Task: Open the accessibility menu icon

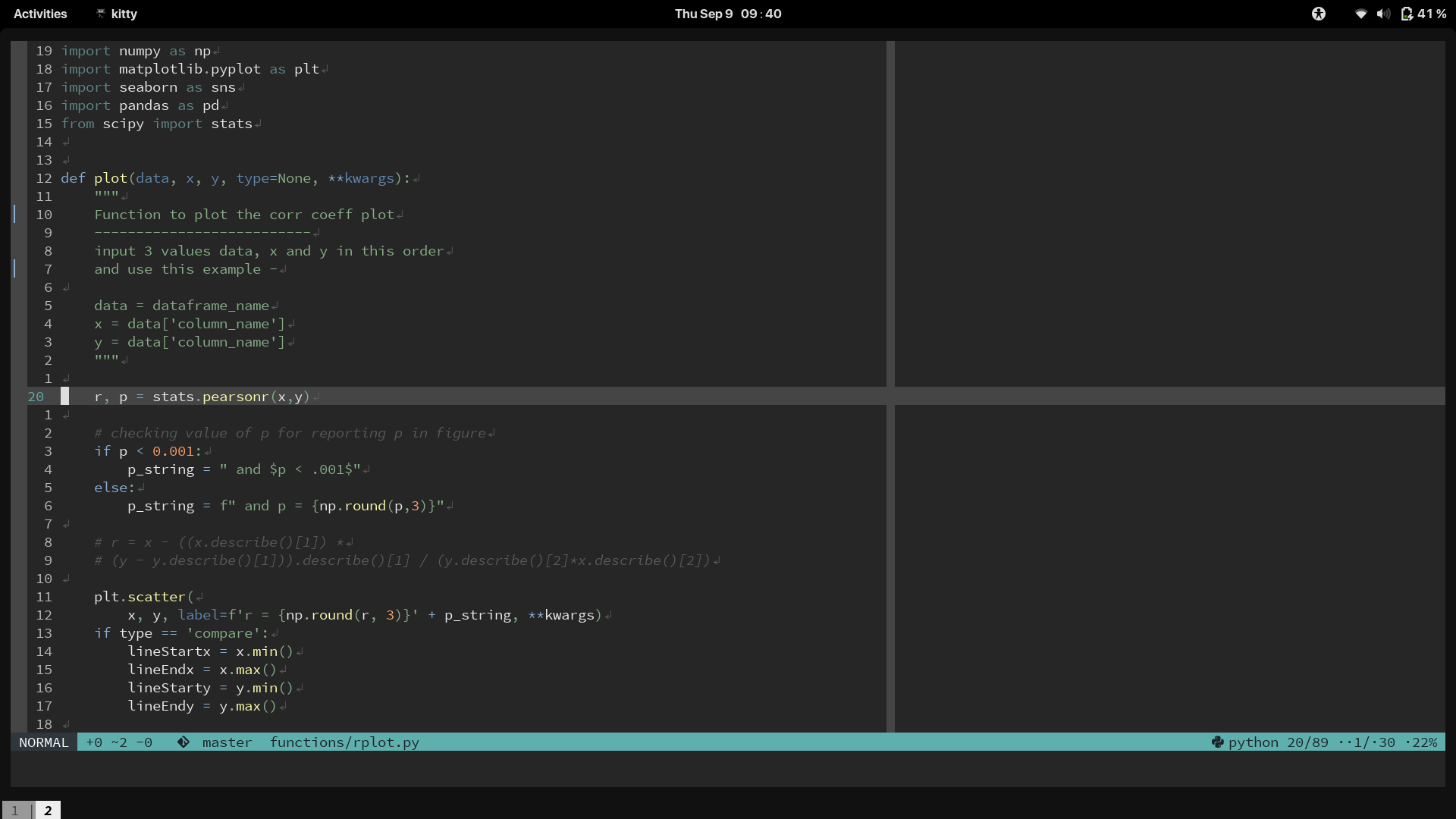Action: point(1319,14)
